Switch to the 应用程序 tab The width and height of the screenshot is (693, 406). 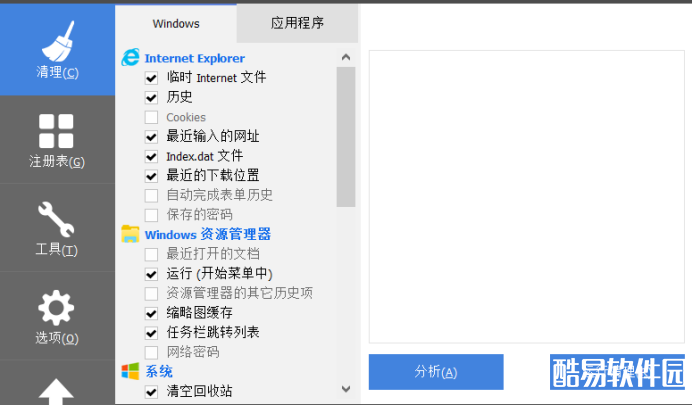[297, 23]
